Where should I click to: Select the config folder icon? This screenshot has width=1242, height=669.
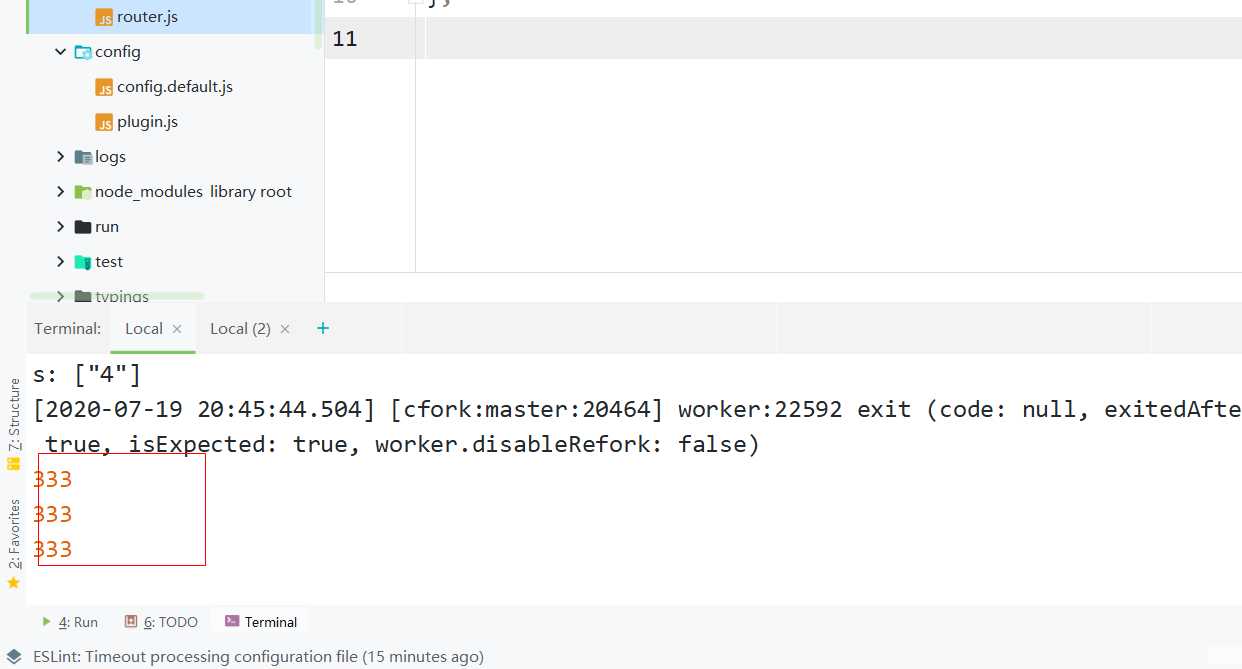(83, 52)
